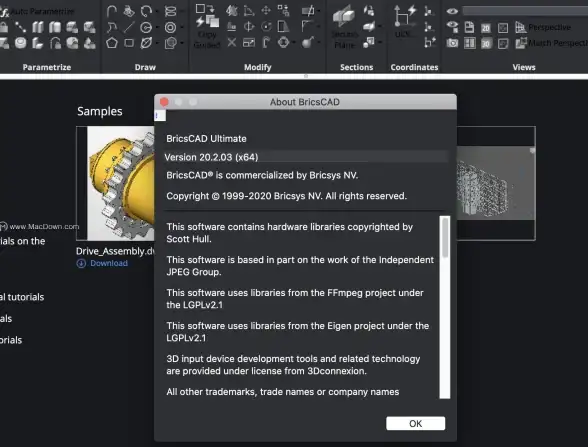
Task: Click the Section Plane tool
Action: (344, 26)
